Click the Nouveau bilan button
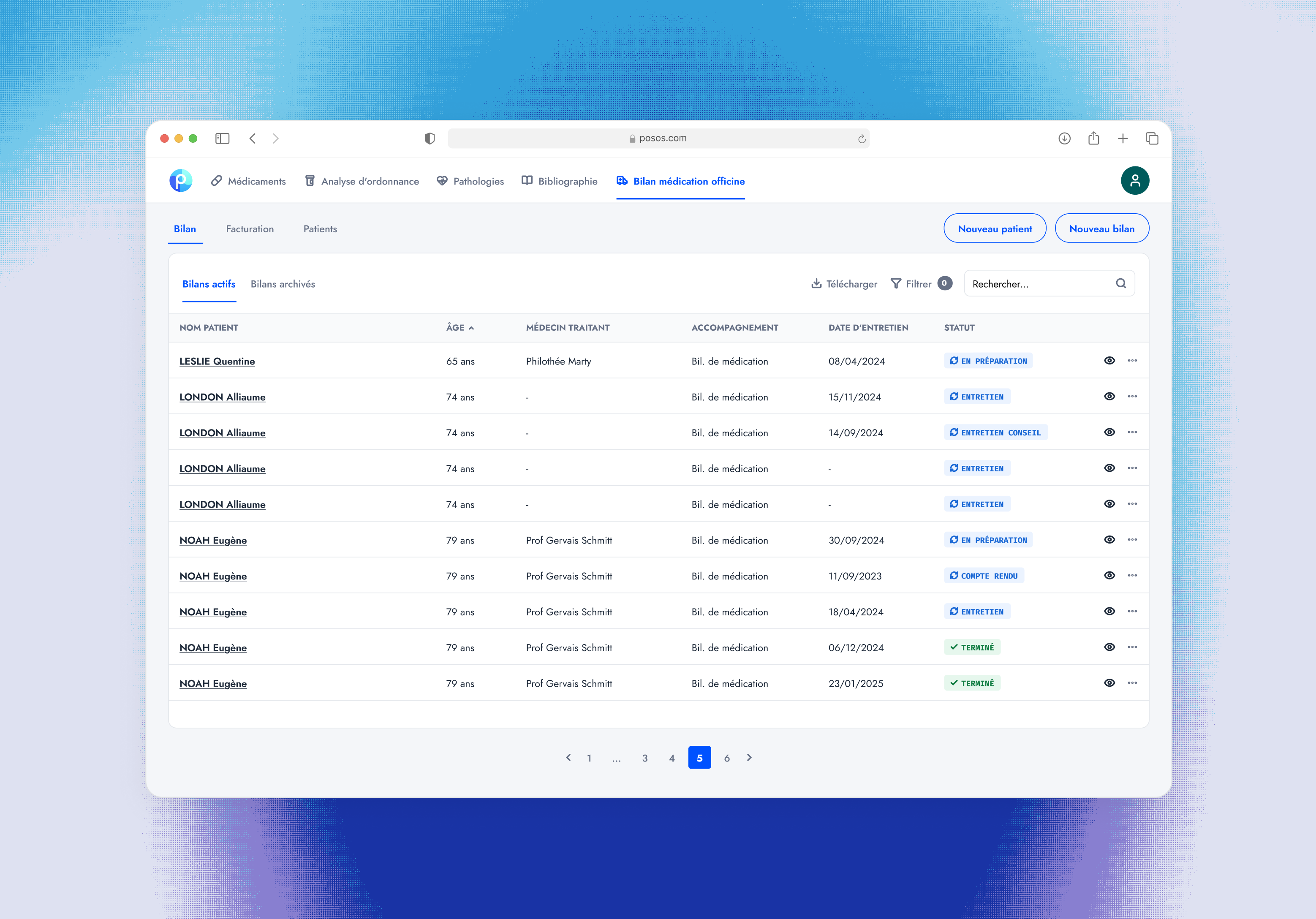The image size is (1316, 919). (x=1101, y=228)
